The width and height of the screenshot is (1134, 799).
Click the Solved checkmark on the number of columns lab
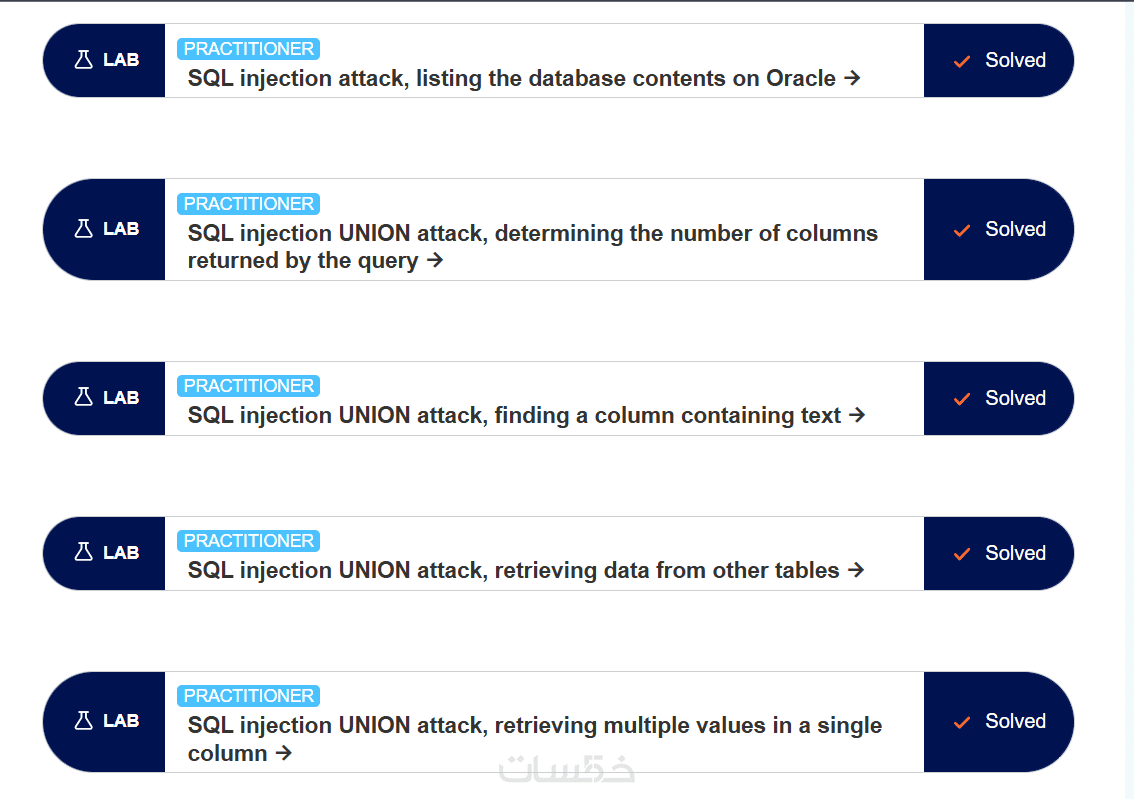[962, 230]
